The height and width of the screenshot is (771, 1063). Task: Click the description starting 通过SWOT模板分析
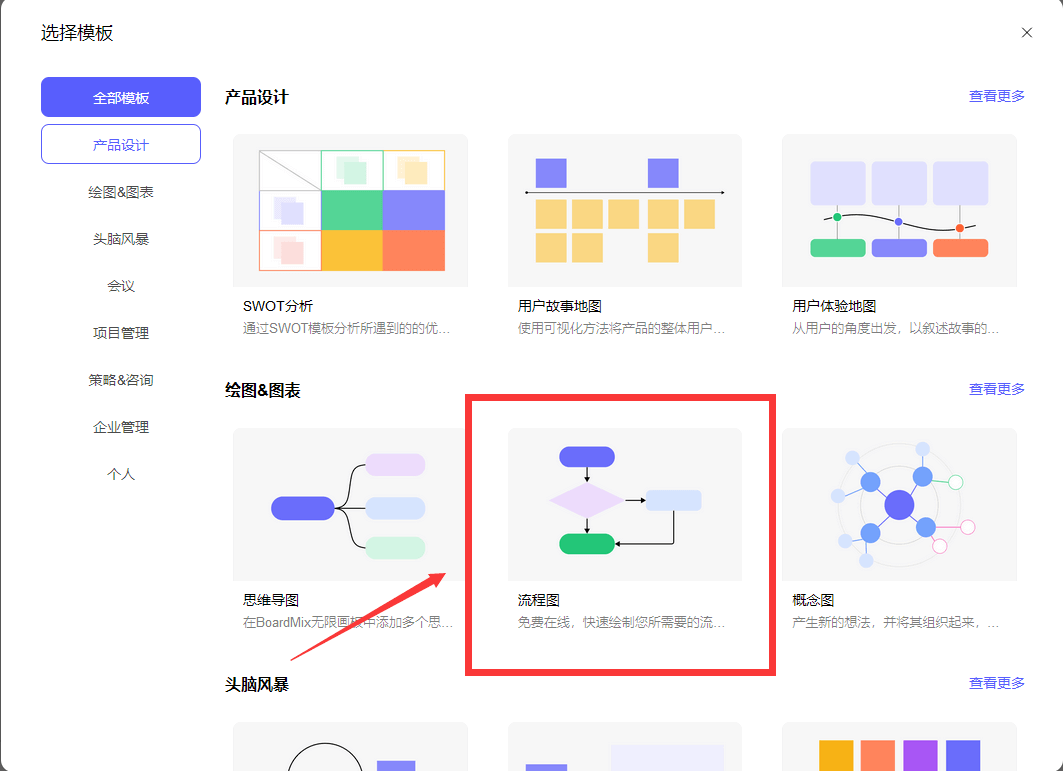coord(346,329)
